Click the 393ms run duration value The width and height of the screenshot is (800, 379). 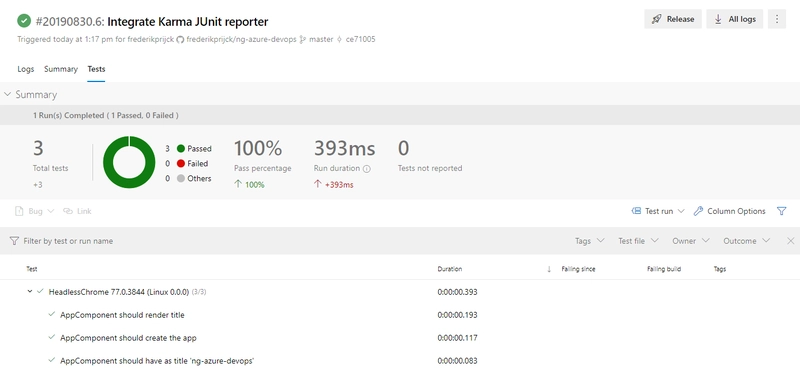(344, 148)
